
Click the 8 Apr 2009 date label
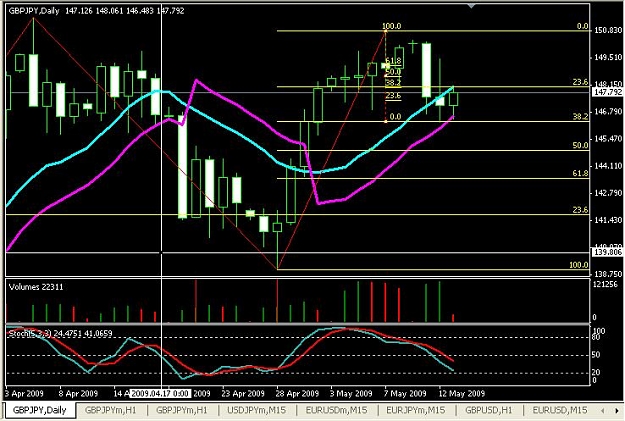coord(78,393)
